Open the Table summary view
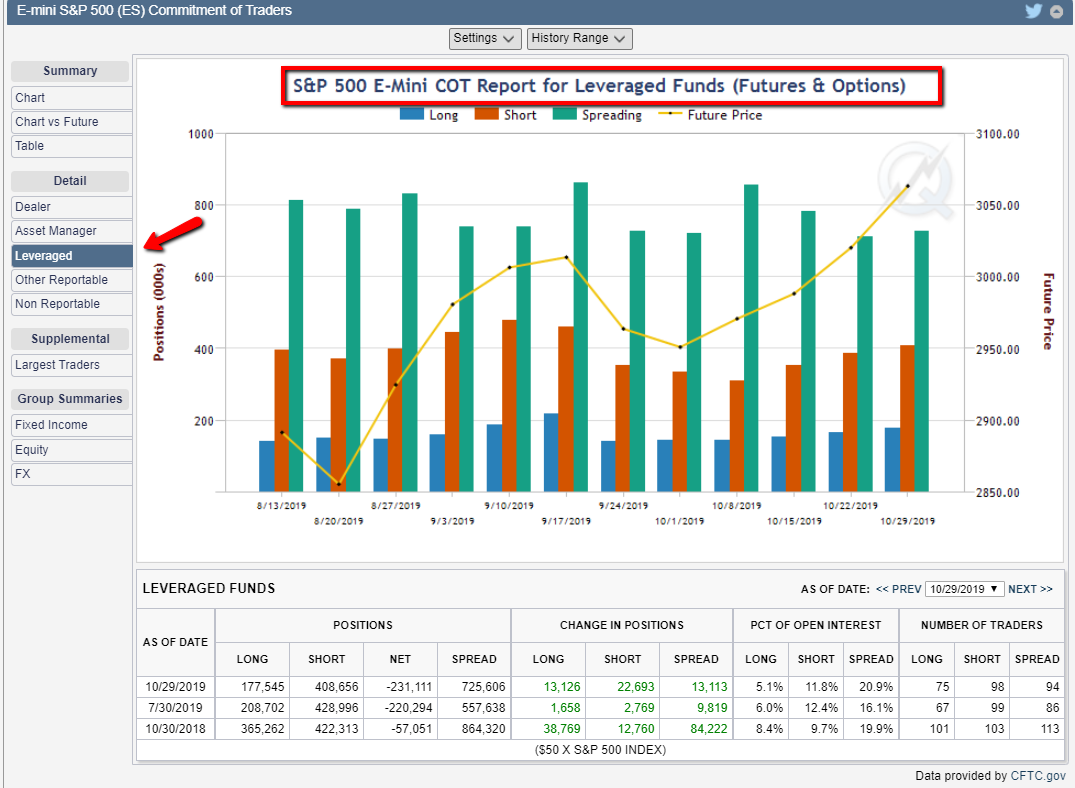This screenshot has height=788, width=1075. 71,145
